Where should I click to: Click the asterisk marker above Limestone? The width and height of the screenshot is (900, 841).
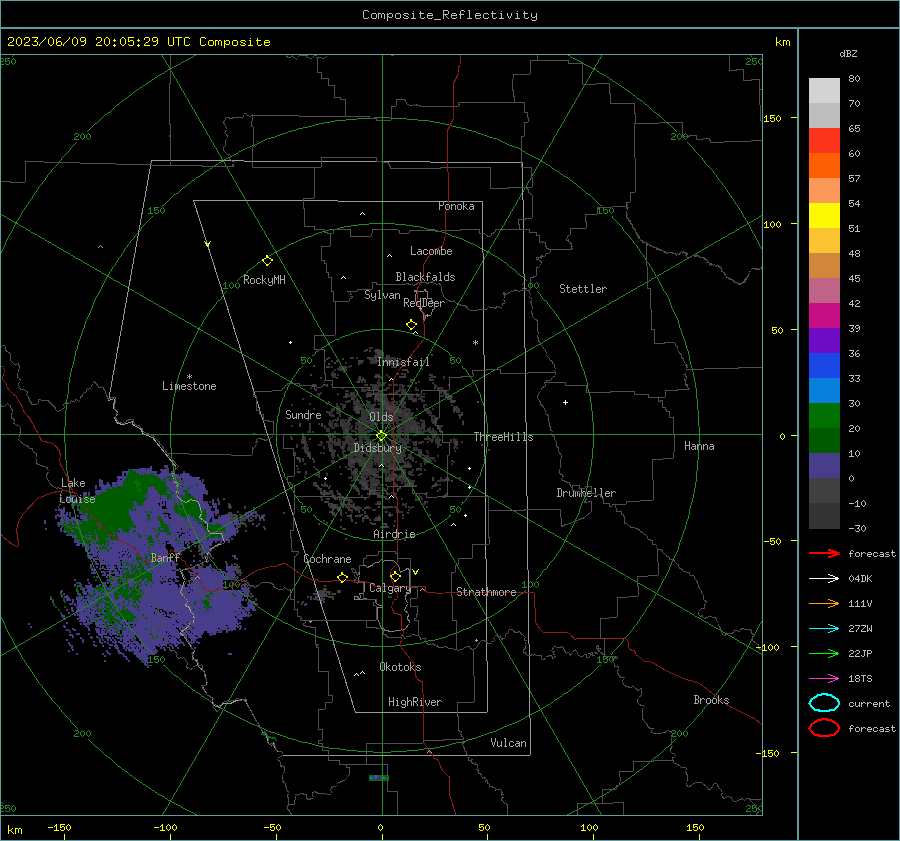click(x=189, y=377)
